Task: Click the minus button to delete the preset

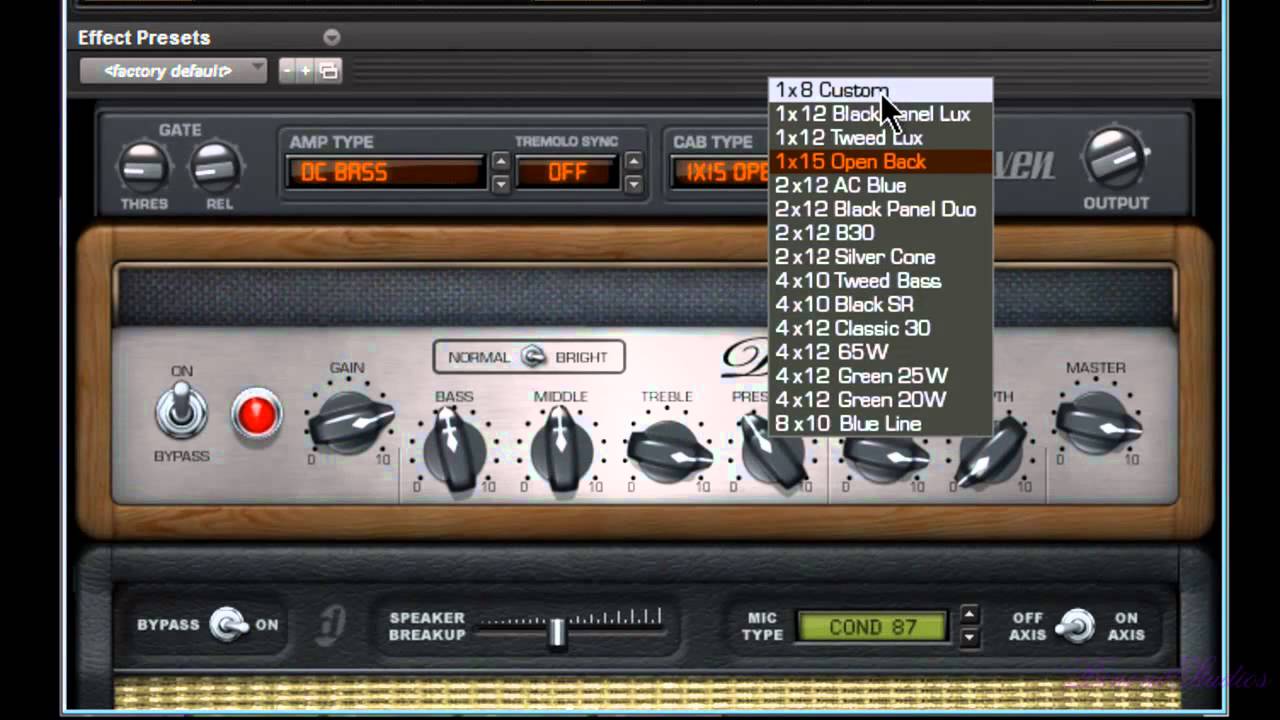Action: (287, 71)
